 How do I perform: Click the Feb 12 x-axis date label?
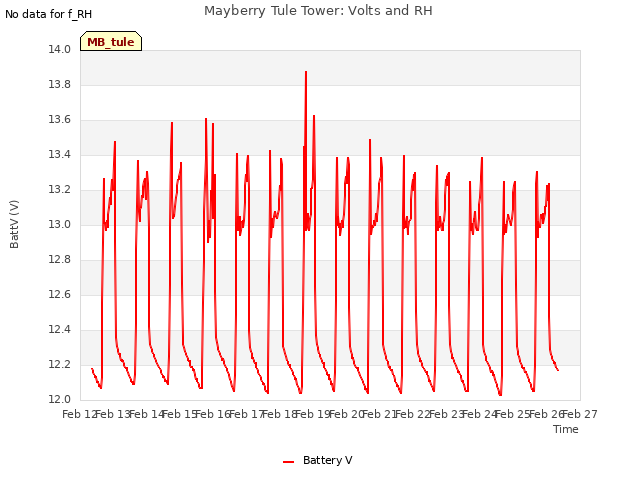[79, 414]
